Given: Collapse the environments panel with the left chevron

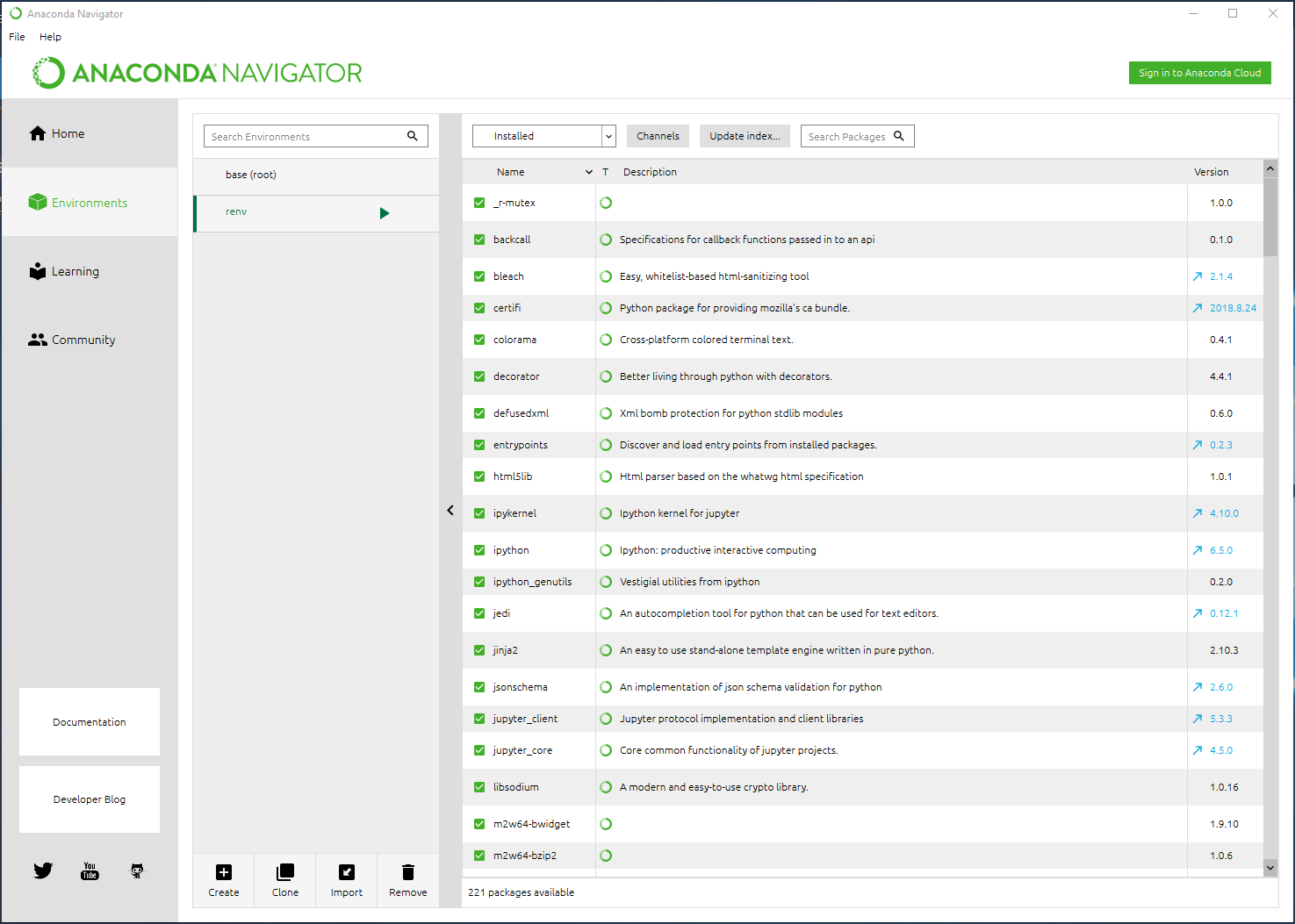Looking at the screenshot, I should (x=450, y=510).
